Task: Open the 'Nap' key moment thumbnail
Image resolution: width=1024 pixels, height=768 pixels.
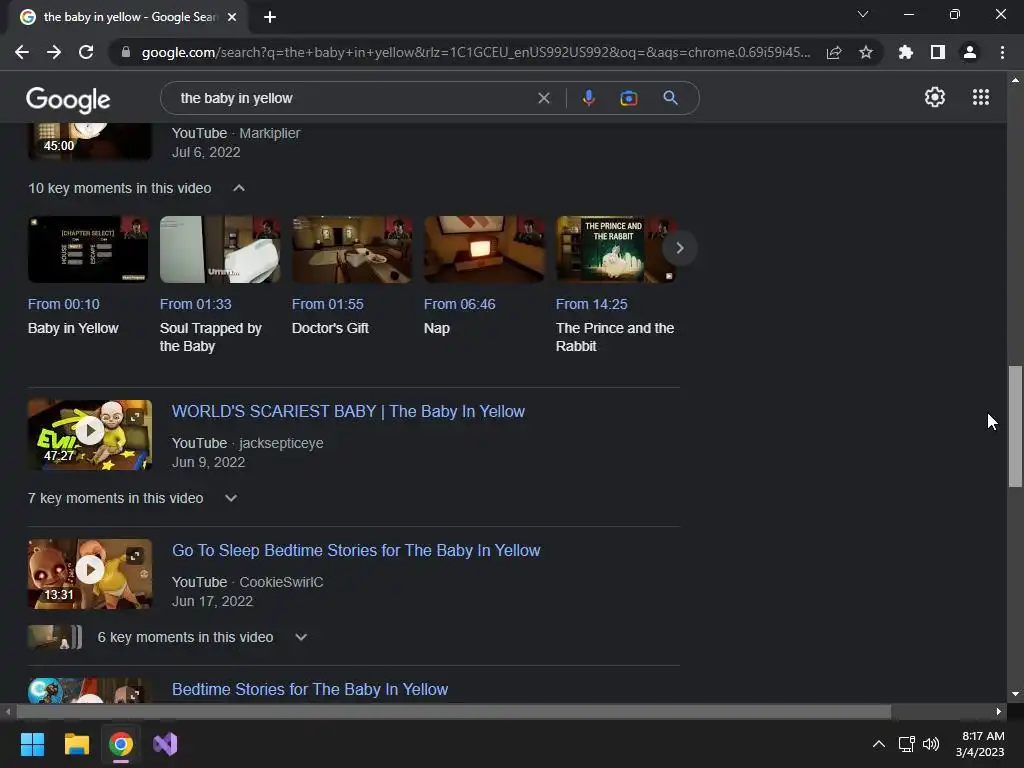Action: click(x=484, y=249)
